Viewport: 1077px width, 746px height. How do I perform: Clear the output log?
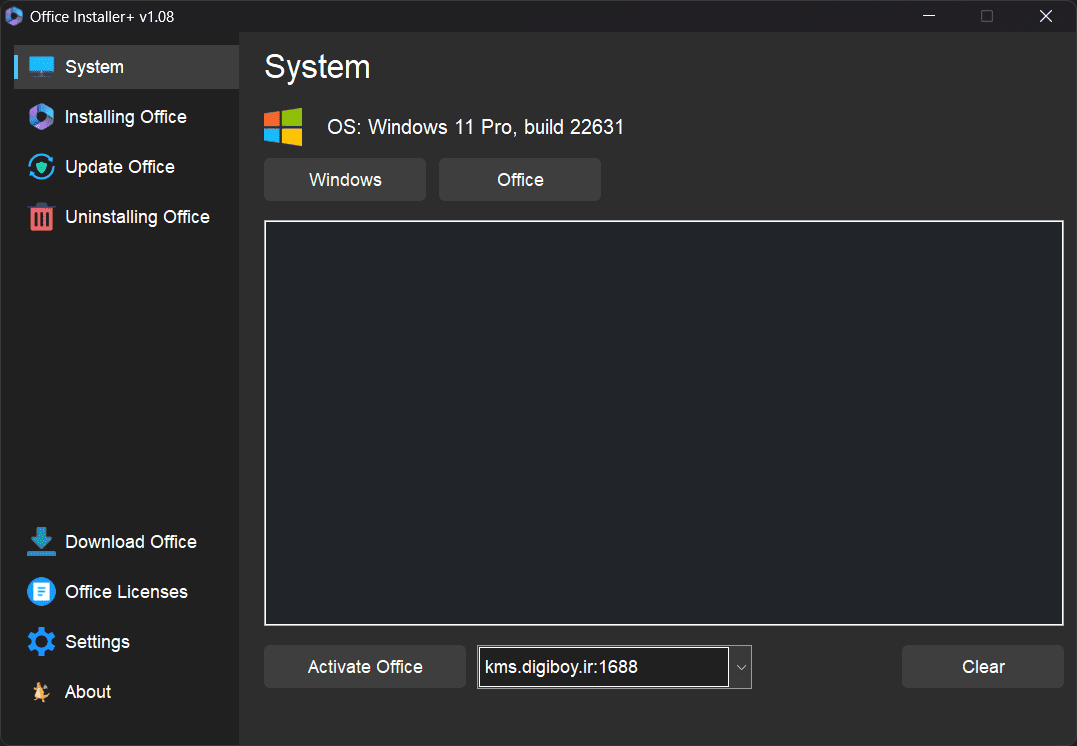pos(983,666)
